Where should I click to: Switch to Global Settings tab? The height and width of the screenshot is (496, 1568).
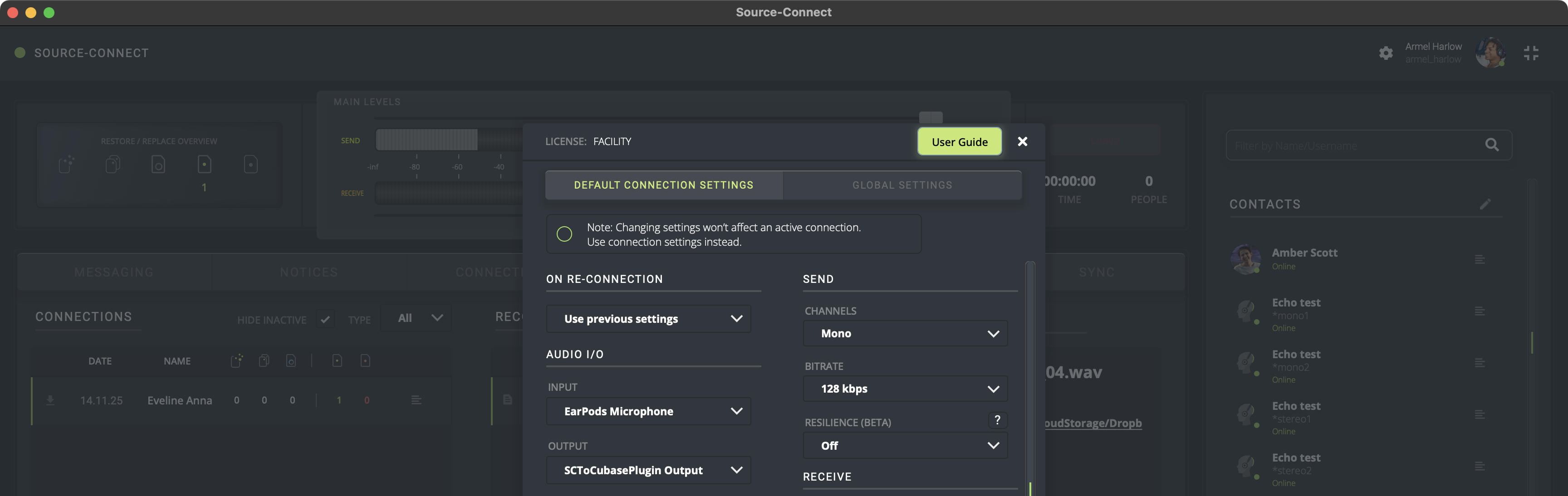[902, 185]
